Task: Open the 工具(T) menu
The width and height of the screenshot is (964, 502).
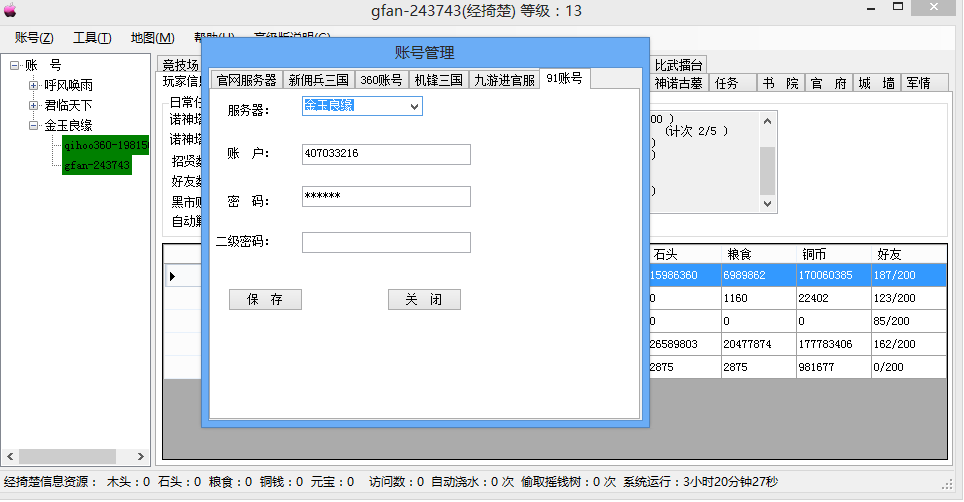Action: (x=92, y=38)
